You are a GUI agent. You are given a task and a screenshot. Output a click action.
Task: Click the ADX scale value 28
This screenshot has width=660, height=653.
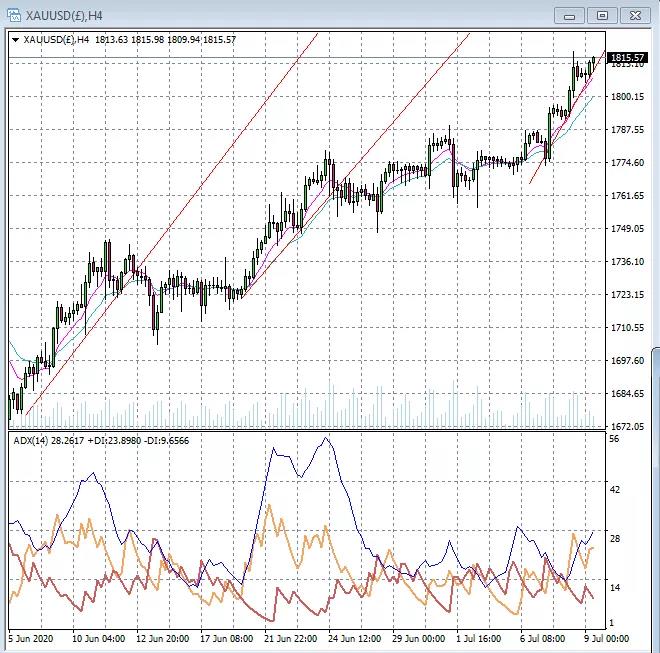point(615,539)
